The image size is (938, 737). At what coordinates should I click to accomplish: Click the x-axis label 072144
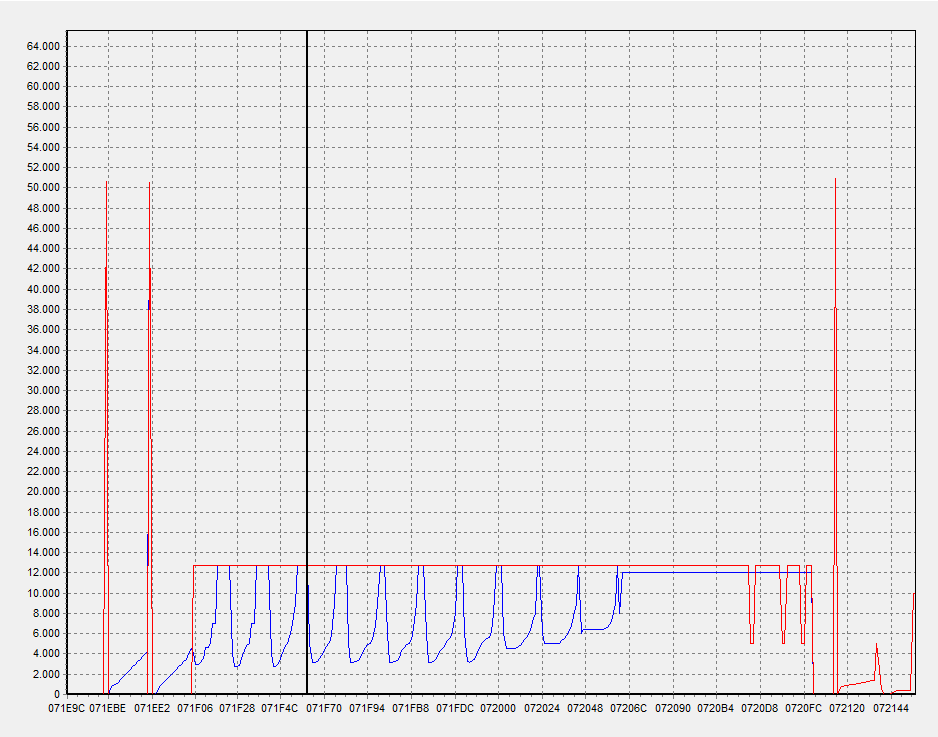click(x=891, y=708)
